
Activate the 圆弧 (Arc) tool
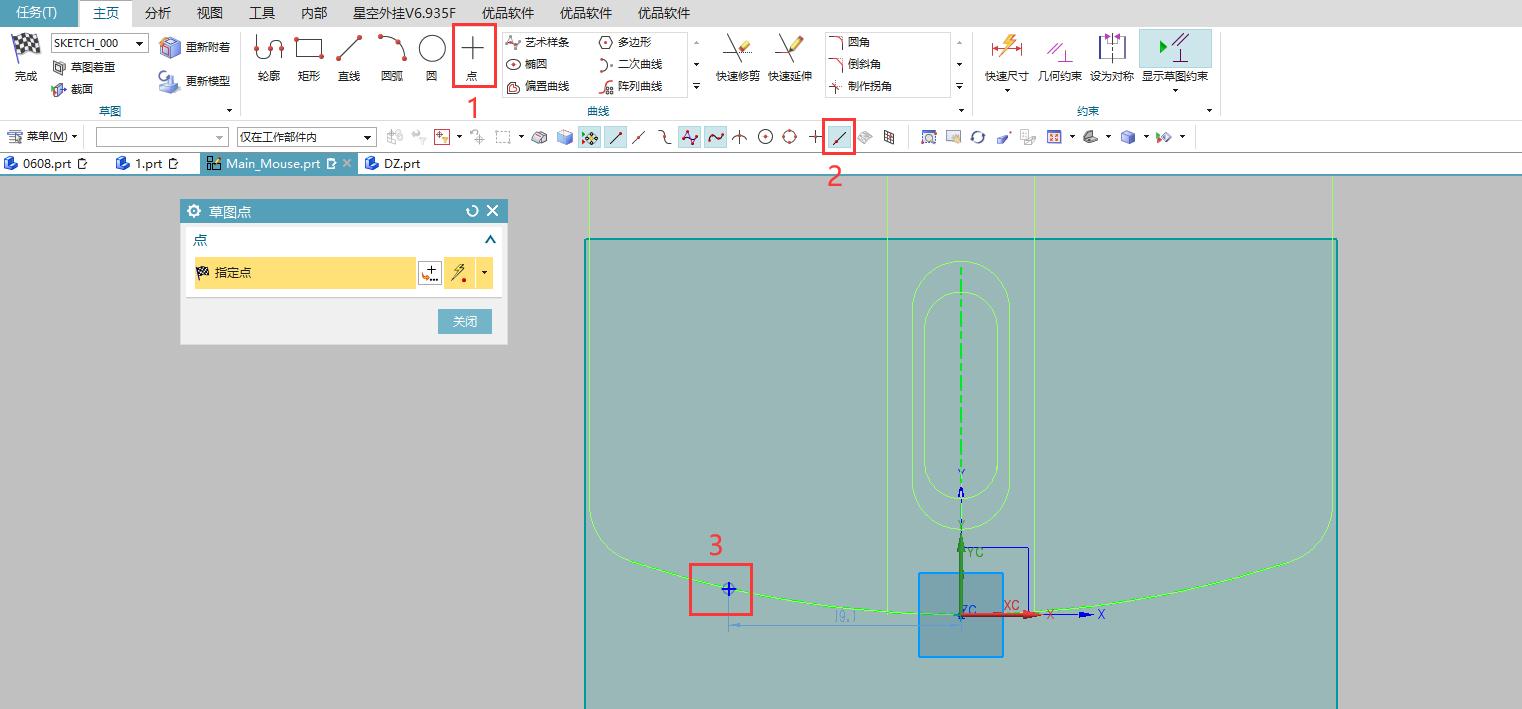click(x=390, y=57)
